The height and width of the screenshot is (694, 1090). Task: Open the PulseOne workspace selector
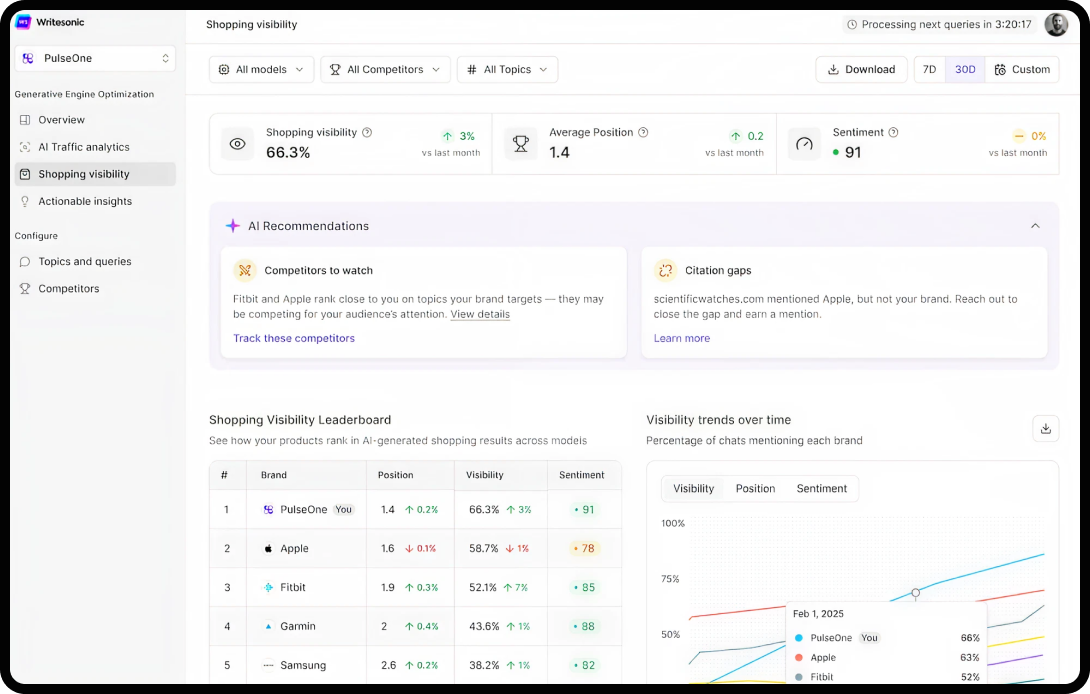coord(95,59)
